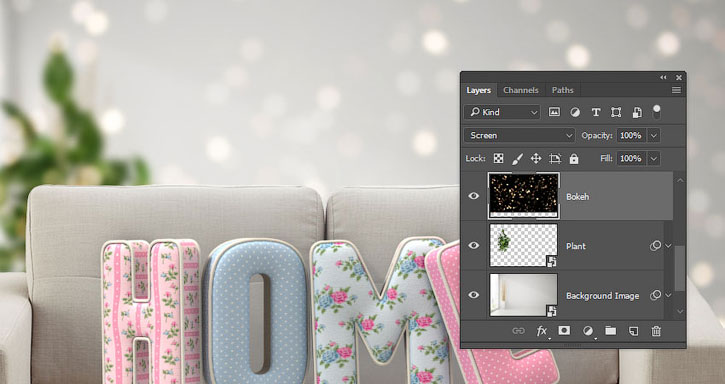Add a layer style via fx icon

(542, 331)
